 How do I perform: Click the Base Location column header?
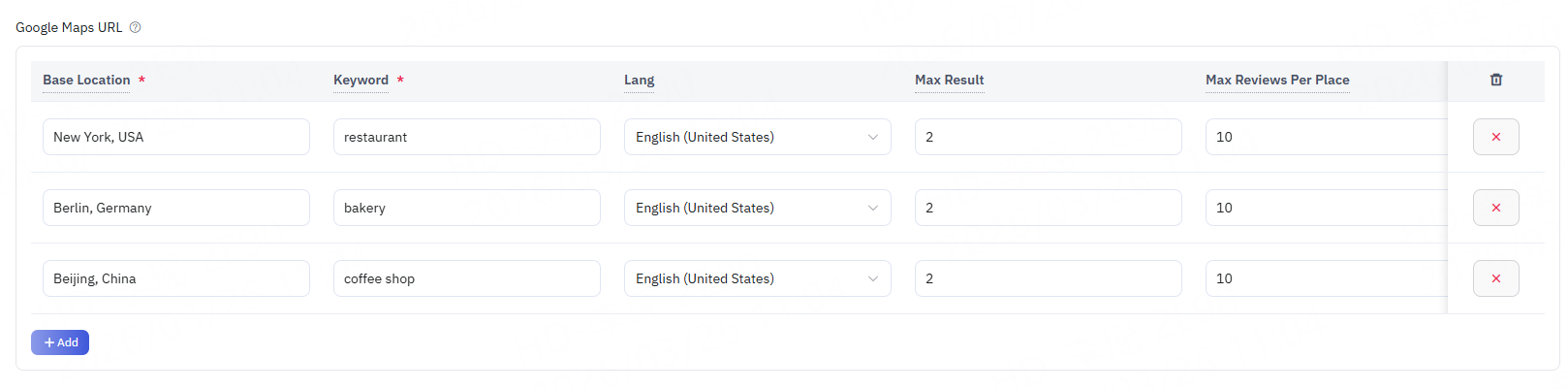86,80
